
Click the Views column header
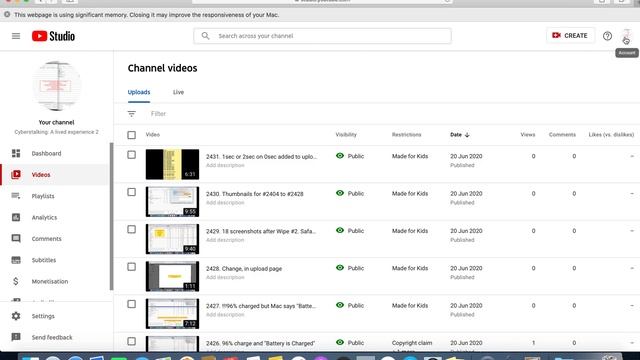(x=528, y=135)
